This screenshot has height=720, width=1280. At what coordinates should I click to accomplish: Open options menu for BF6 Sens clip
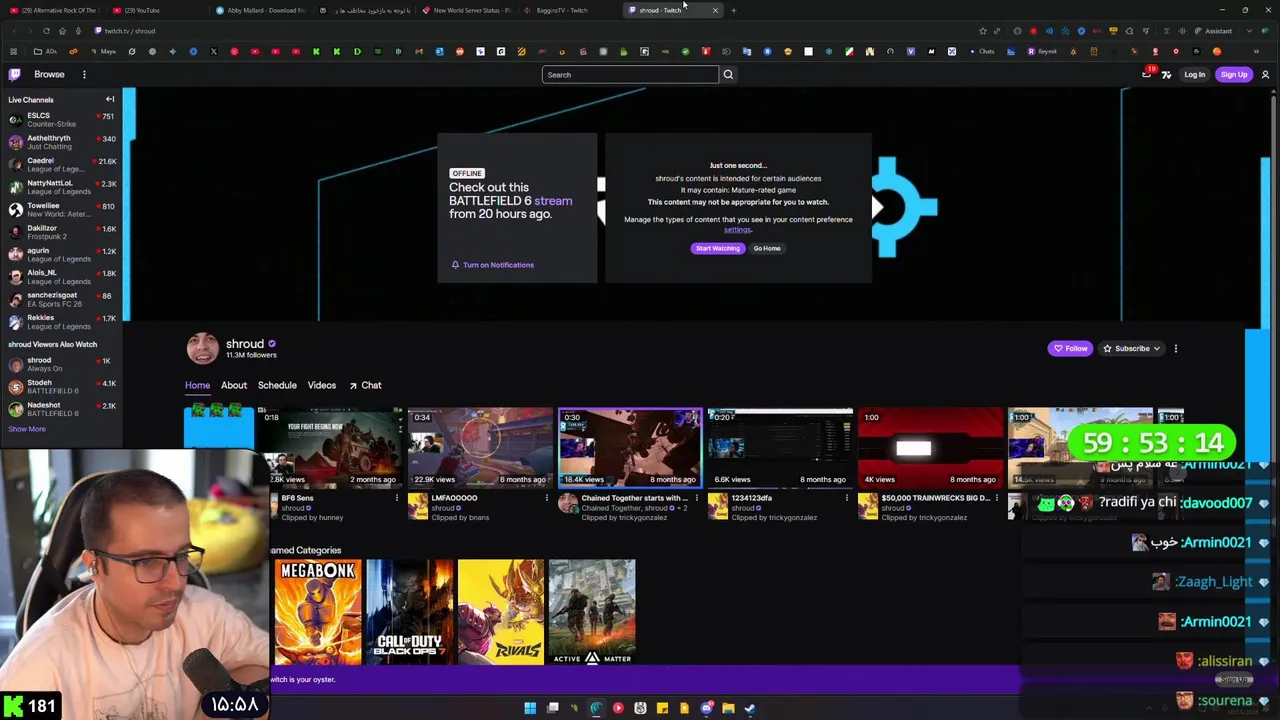[x=396, y=498]
